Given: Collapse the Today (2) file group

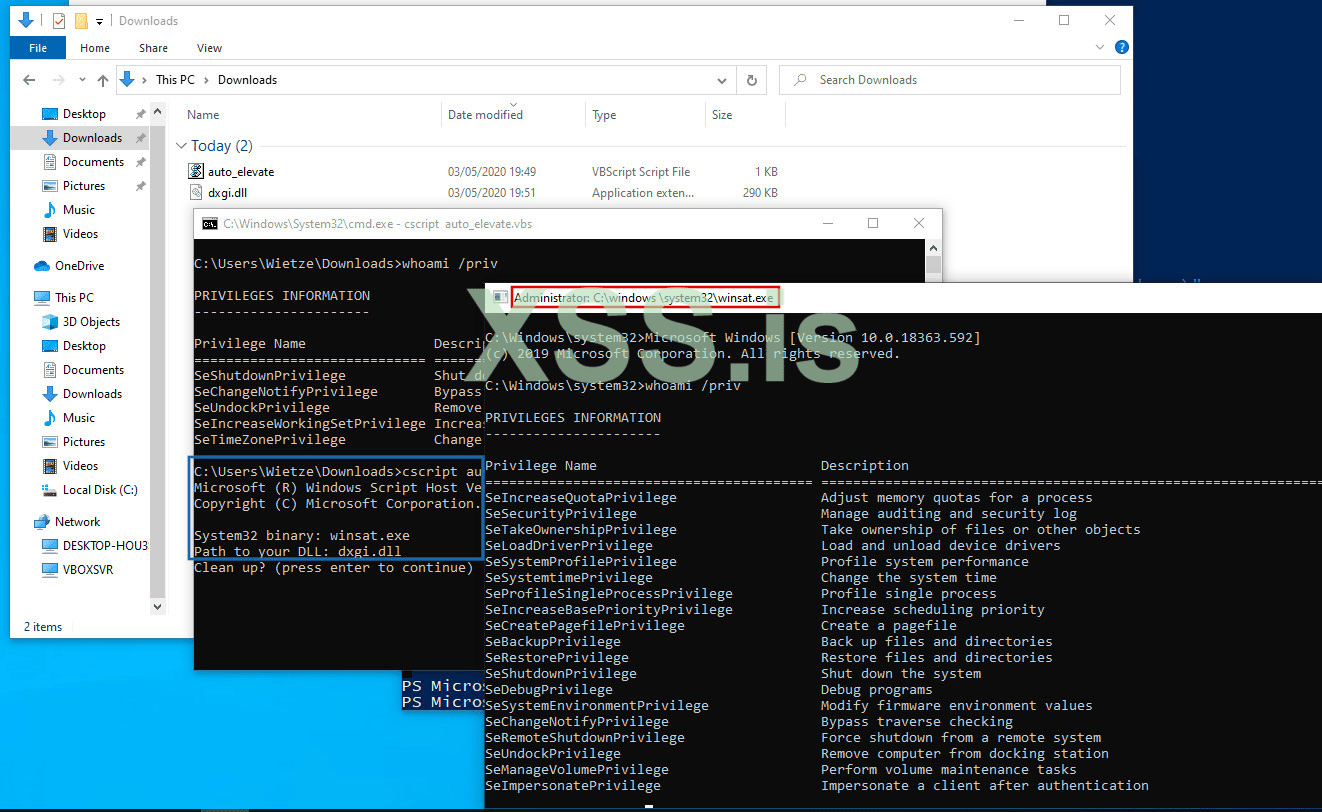Looking at the screenshot, I should pos(181,146).
